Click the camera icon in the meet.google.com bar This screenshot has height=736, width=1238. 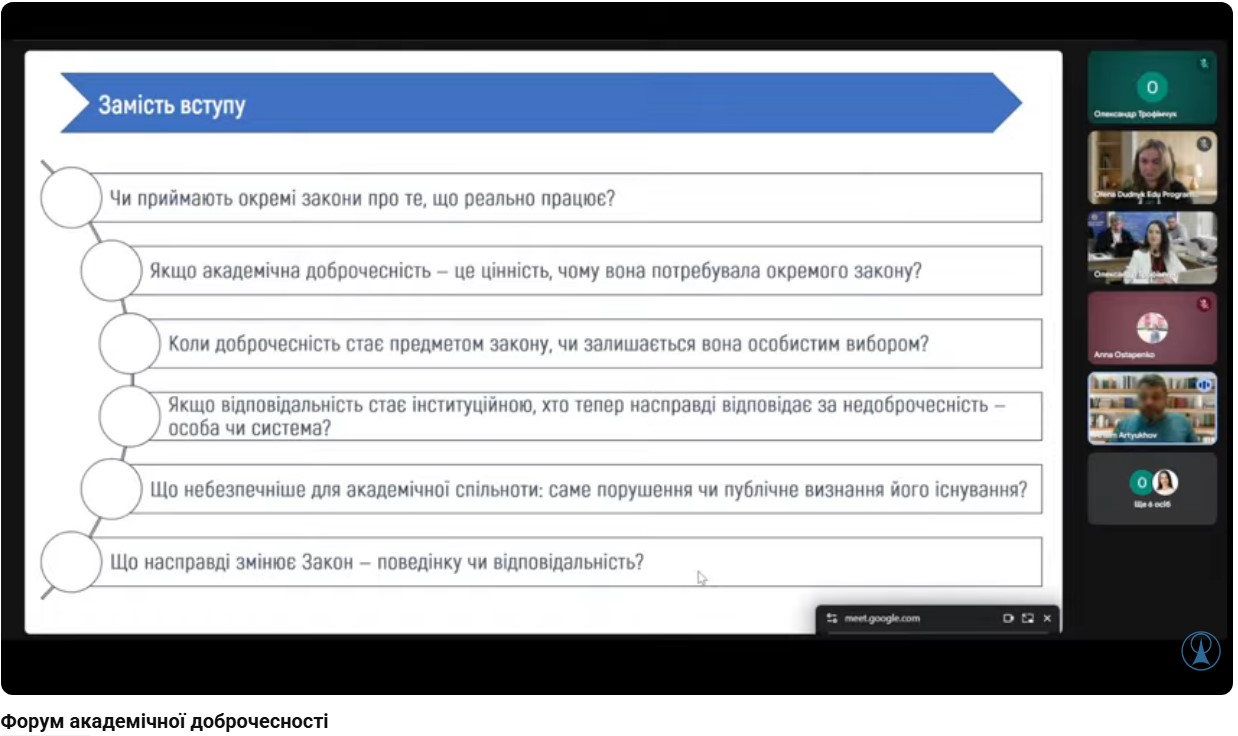click(1008, 619)
